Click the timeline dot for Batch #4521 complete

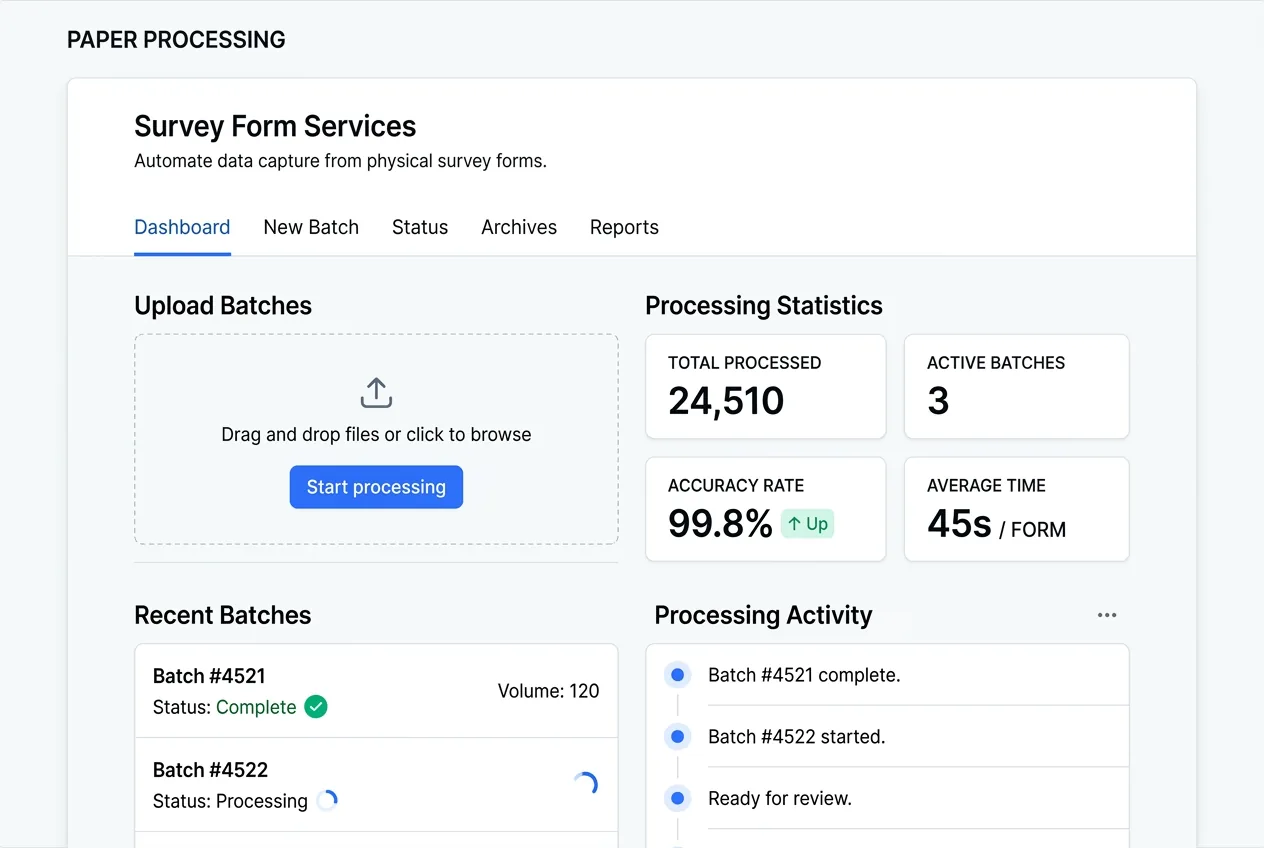[677, 675]
